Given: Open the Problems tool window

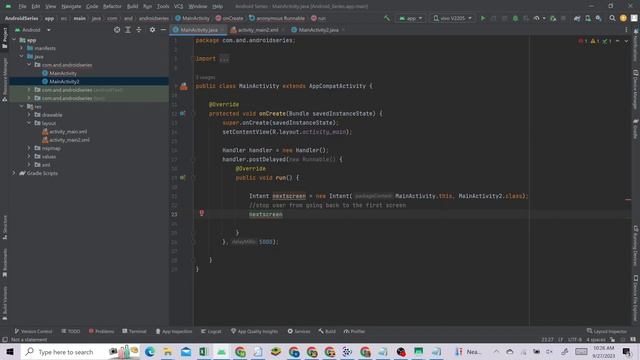Looking at the screenshot, I should click(x=101, y=331).
